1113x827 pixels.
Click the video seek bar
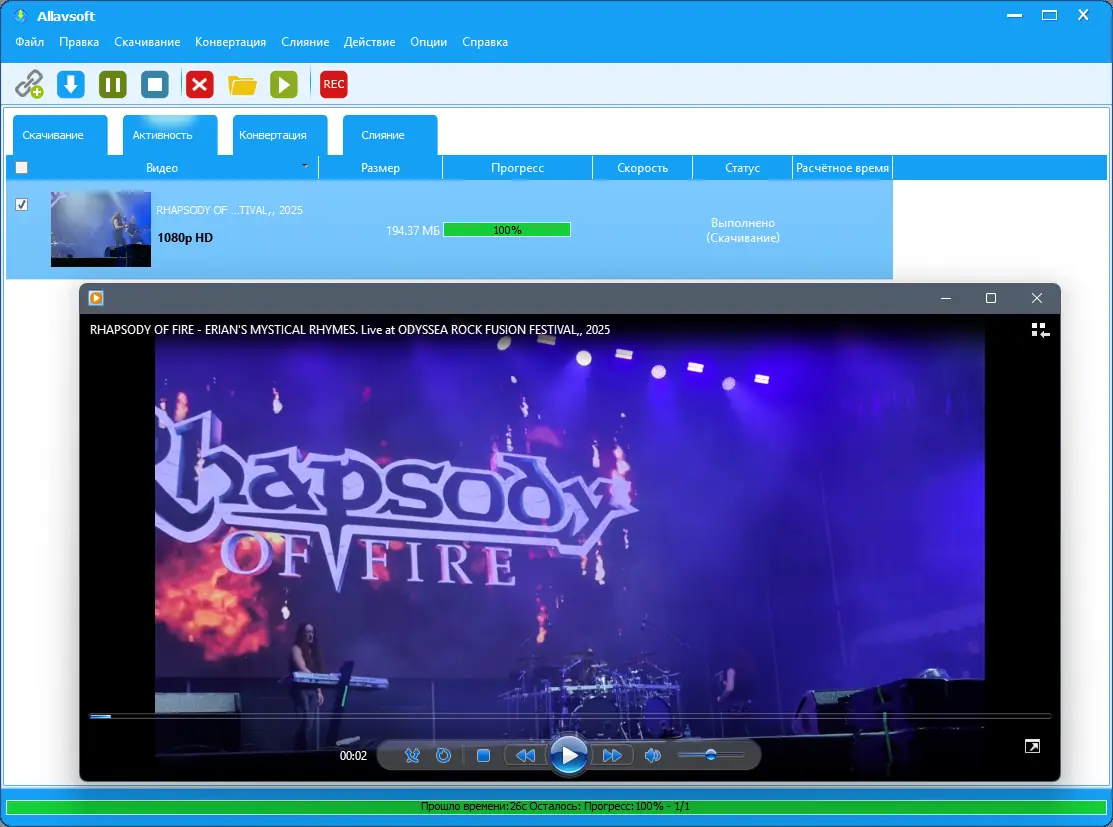point(569,716)
